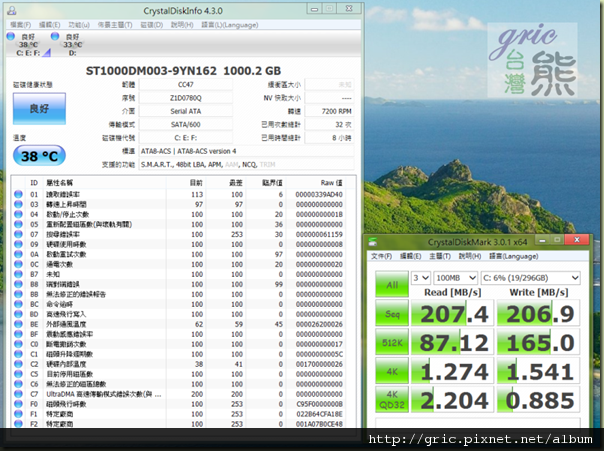Click the 4K write result 1.541
Image resolution: width=604 pixels, height=451 pixels.
539,371
